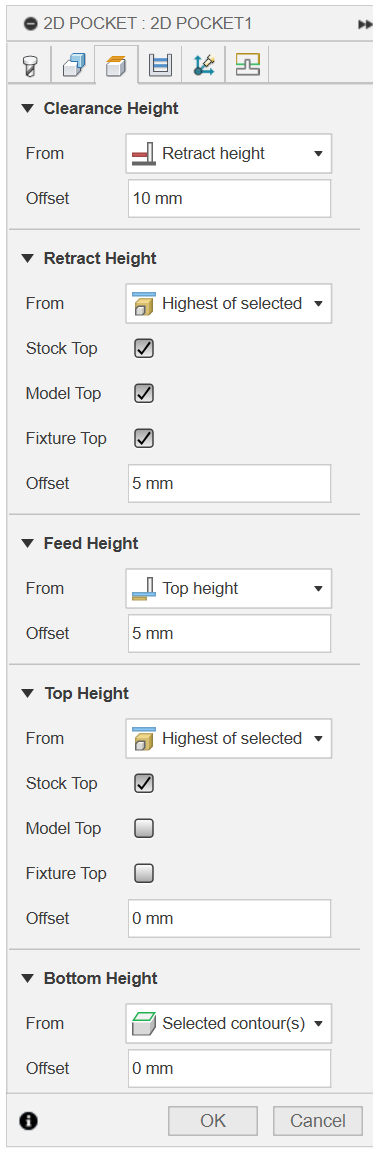Open the Passes tab icon
Viewport: 373px width, 1150px height.
coord(160,65)
